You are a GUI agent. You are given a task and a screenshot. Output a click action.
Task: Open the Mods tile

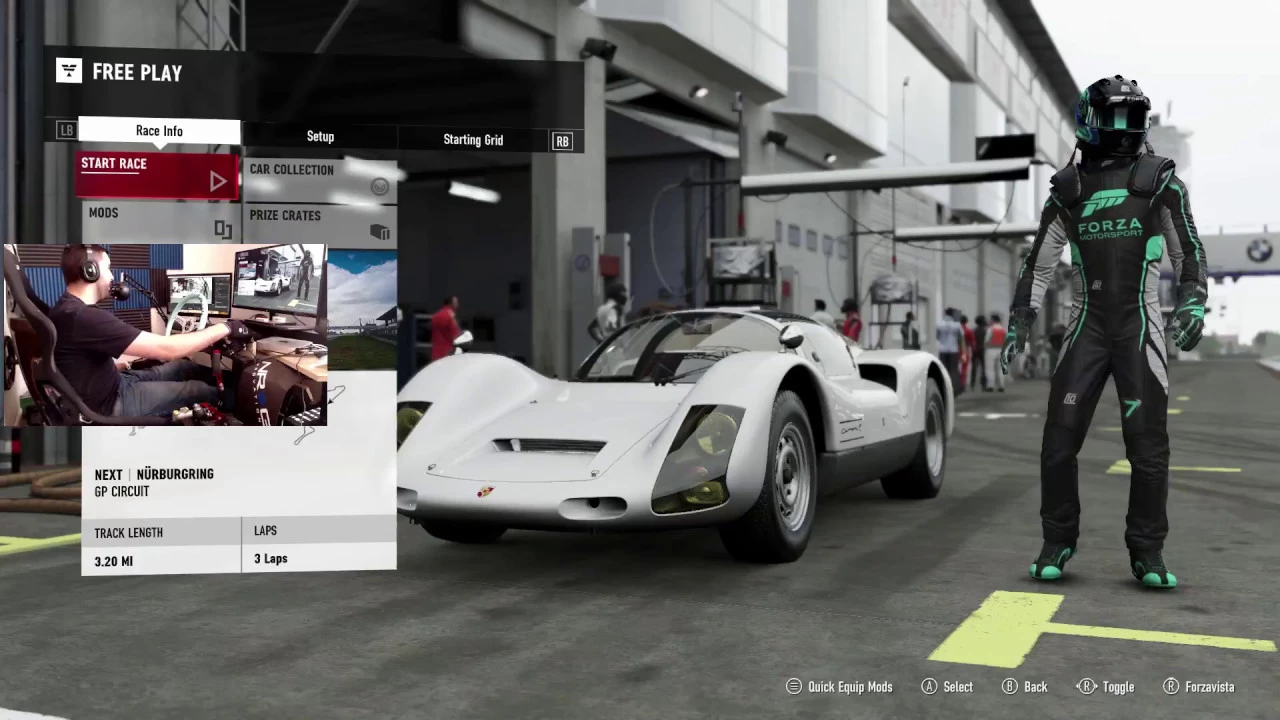[160, 222]
